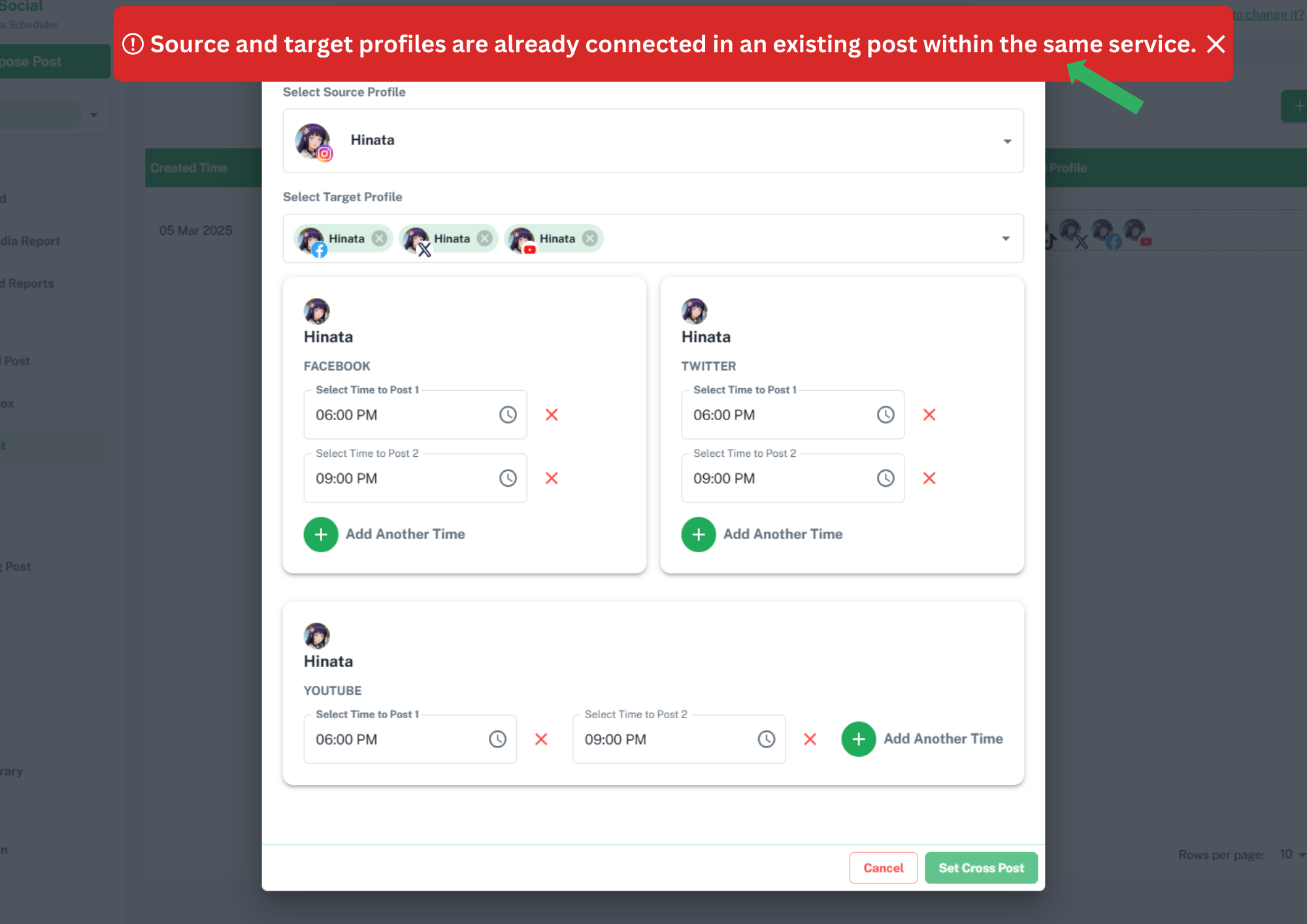Open the clock picker for Twitter post time 2

[885, 478]
